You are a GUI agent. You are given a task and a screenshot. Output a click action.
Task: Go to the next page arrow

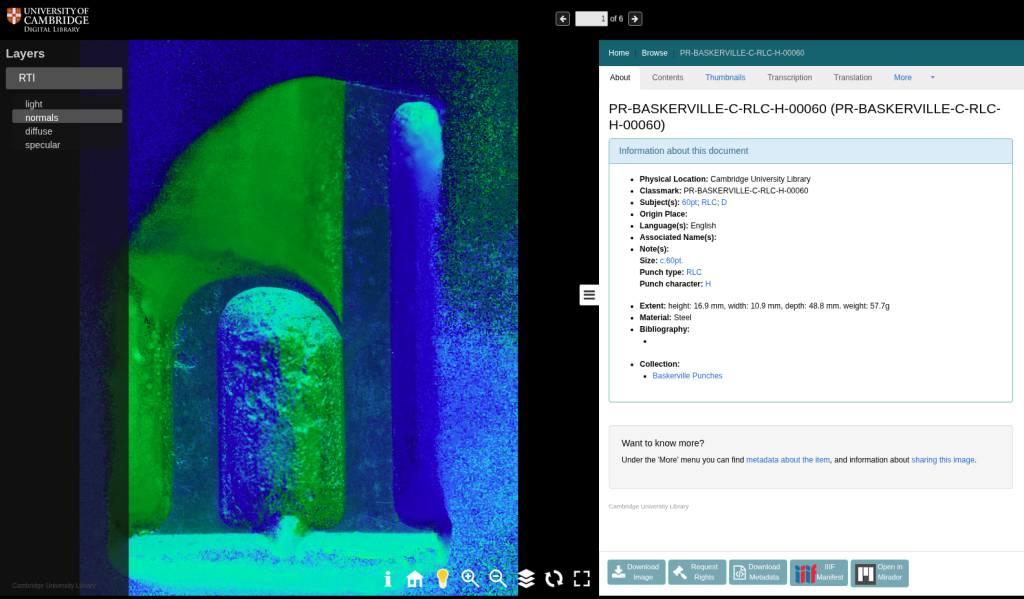point(635,19)
